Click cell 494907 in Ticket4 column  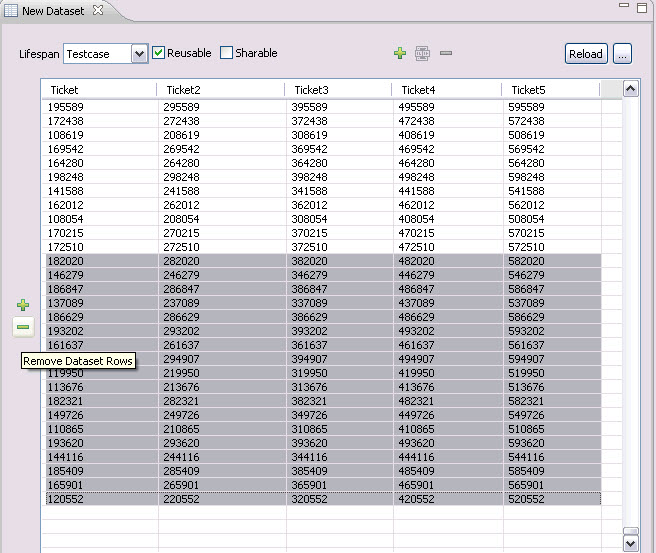(448, 359)
